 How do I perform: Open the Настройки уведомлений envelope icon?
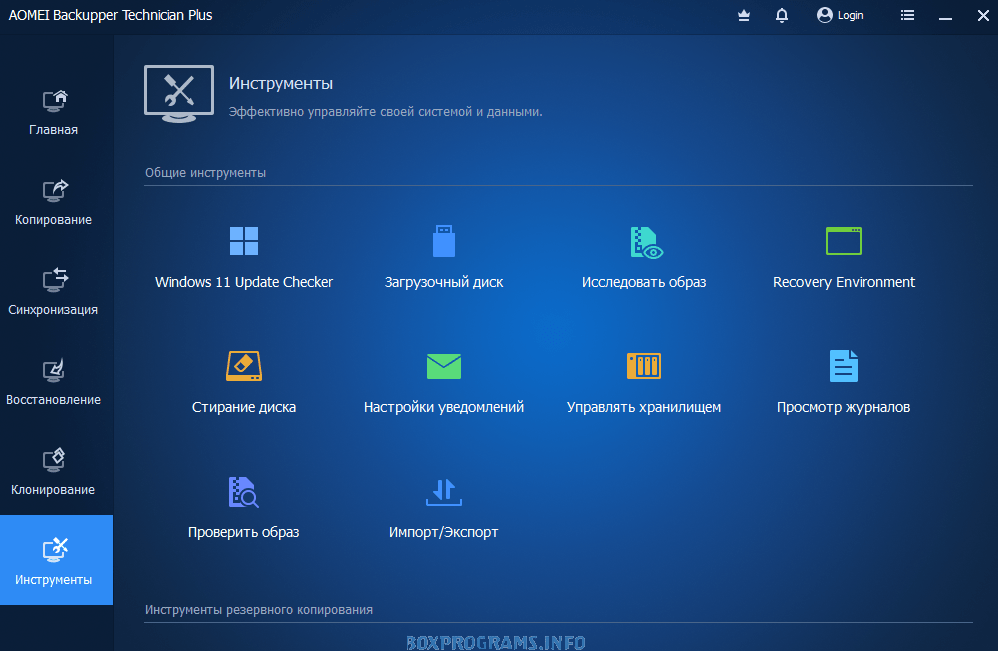click(444, 366)
